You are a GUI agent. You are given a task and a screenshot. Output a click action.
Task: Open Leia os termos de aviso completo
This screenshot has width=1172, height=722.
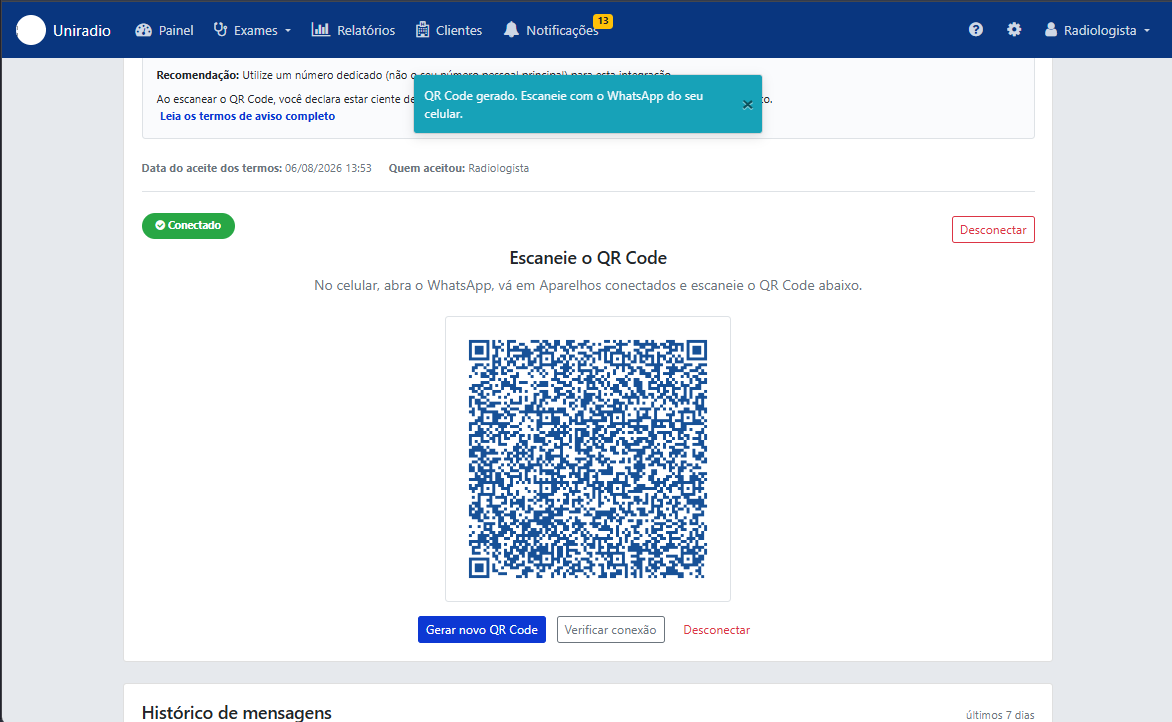247,116
